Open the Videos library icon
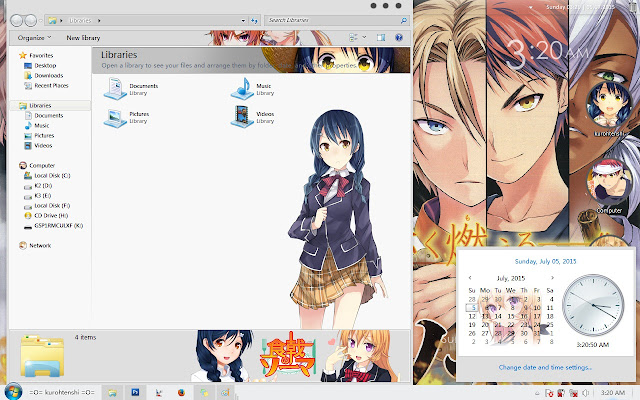Viewport: 640px width, 400px height. (x=242, y=117)
